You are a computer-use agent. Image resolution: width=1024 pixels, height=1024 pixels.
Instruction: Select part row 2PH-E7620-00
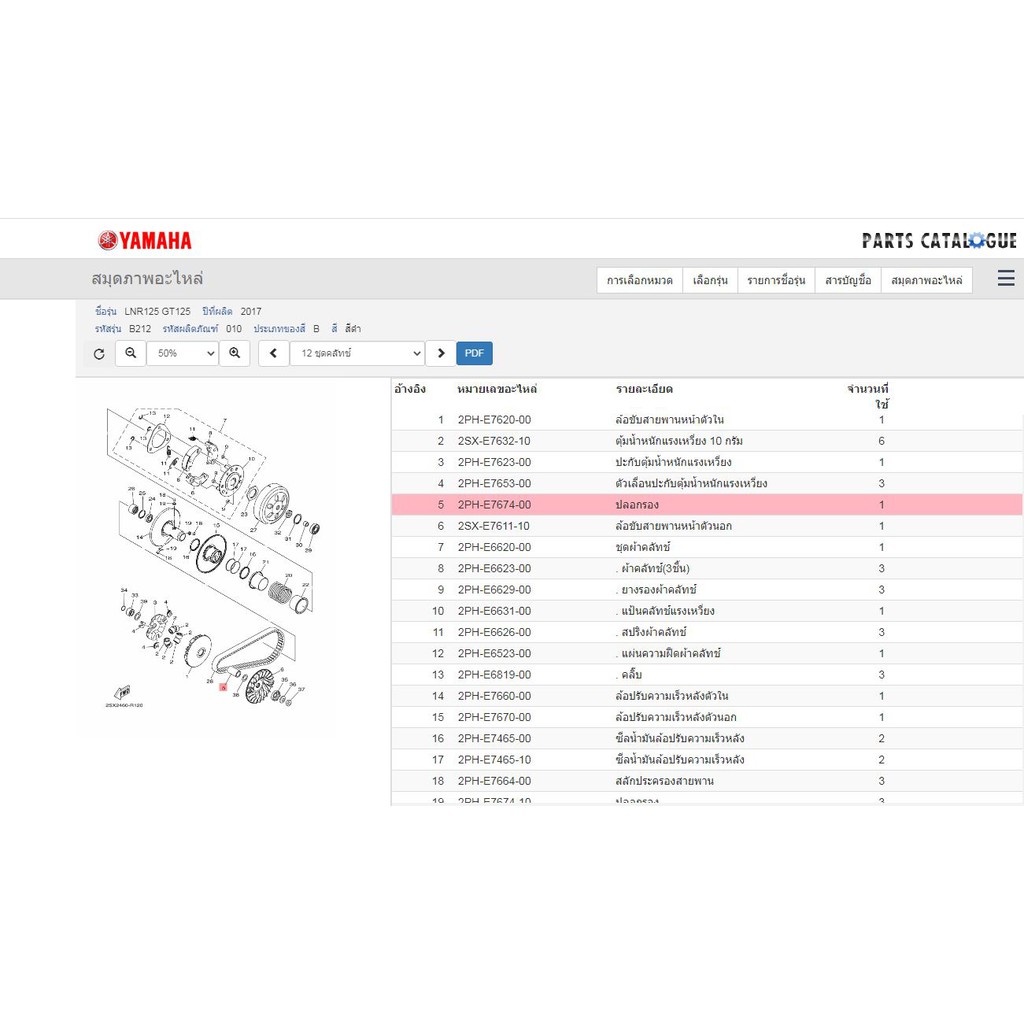click(707, 419)
